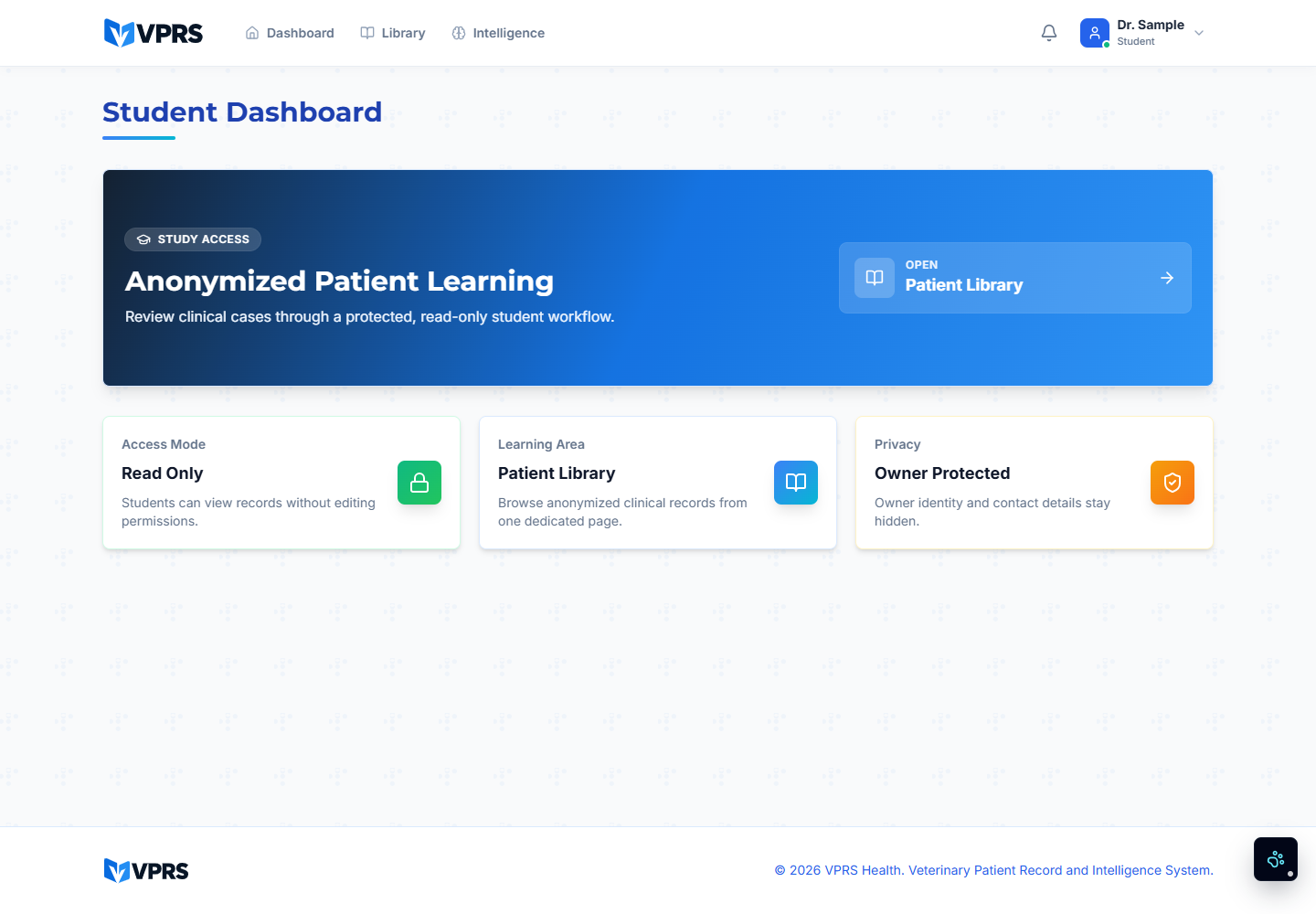Click 'Dr. Sample' name text
The image size is (1316, 914).
[x=1151, y=25]
